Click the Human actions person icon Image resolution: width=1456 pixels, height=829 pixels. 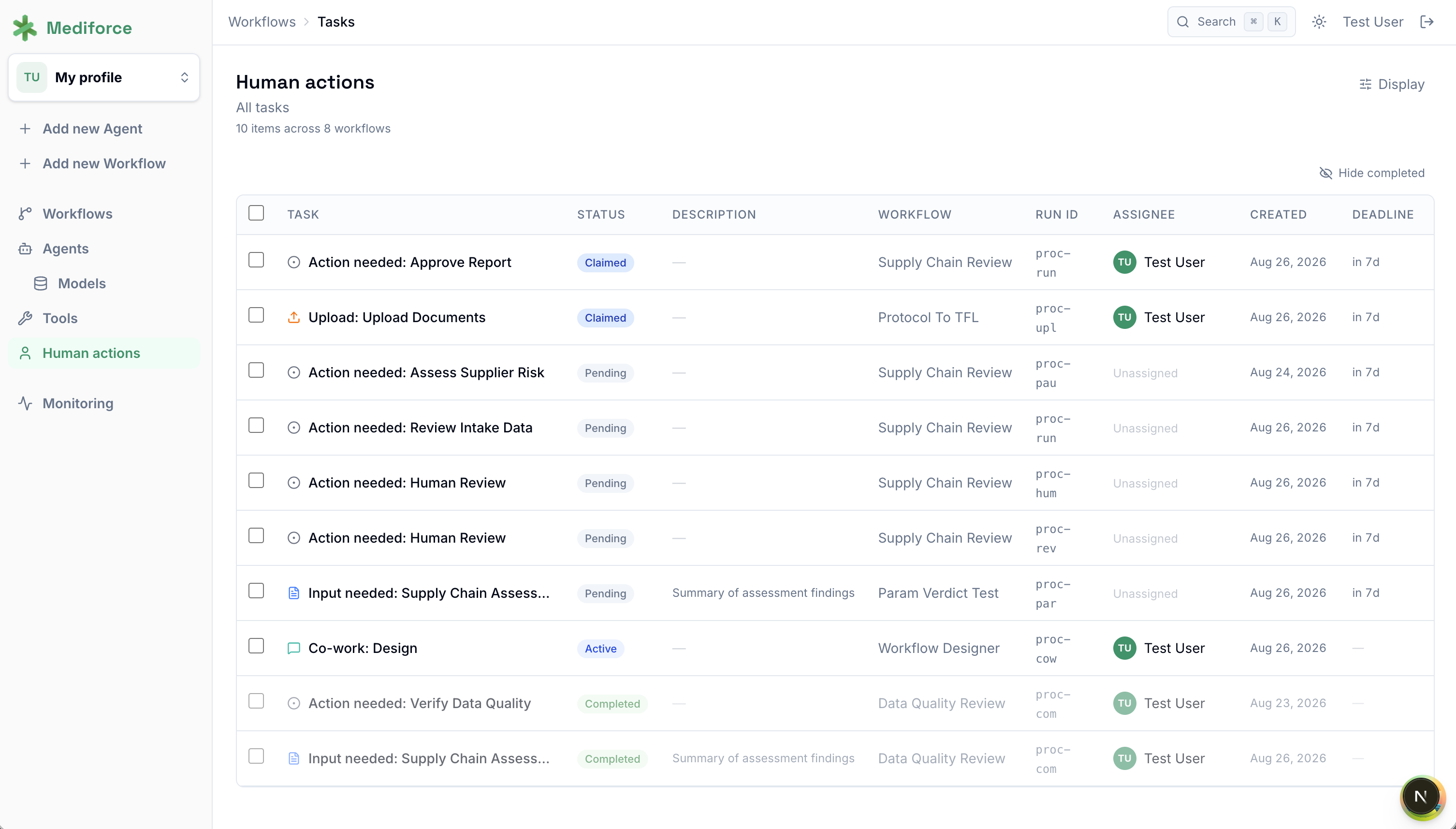click(25, 353)
